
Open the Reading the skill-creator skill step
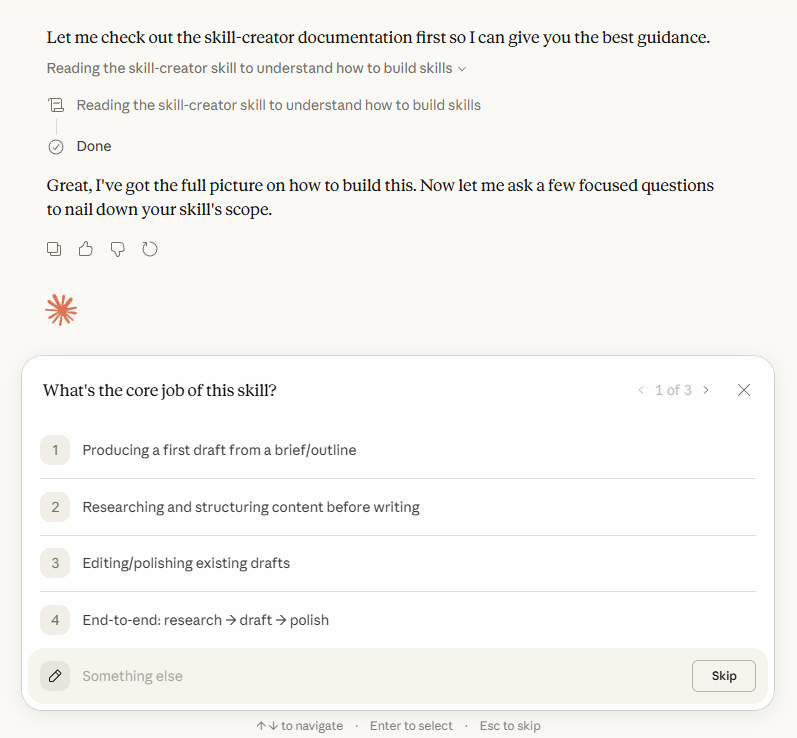pyautogui.click(x=278, y=105)
